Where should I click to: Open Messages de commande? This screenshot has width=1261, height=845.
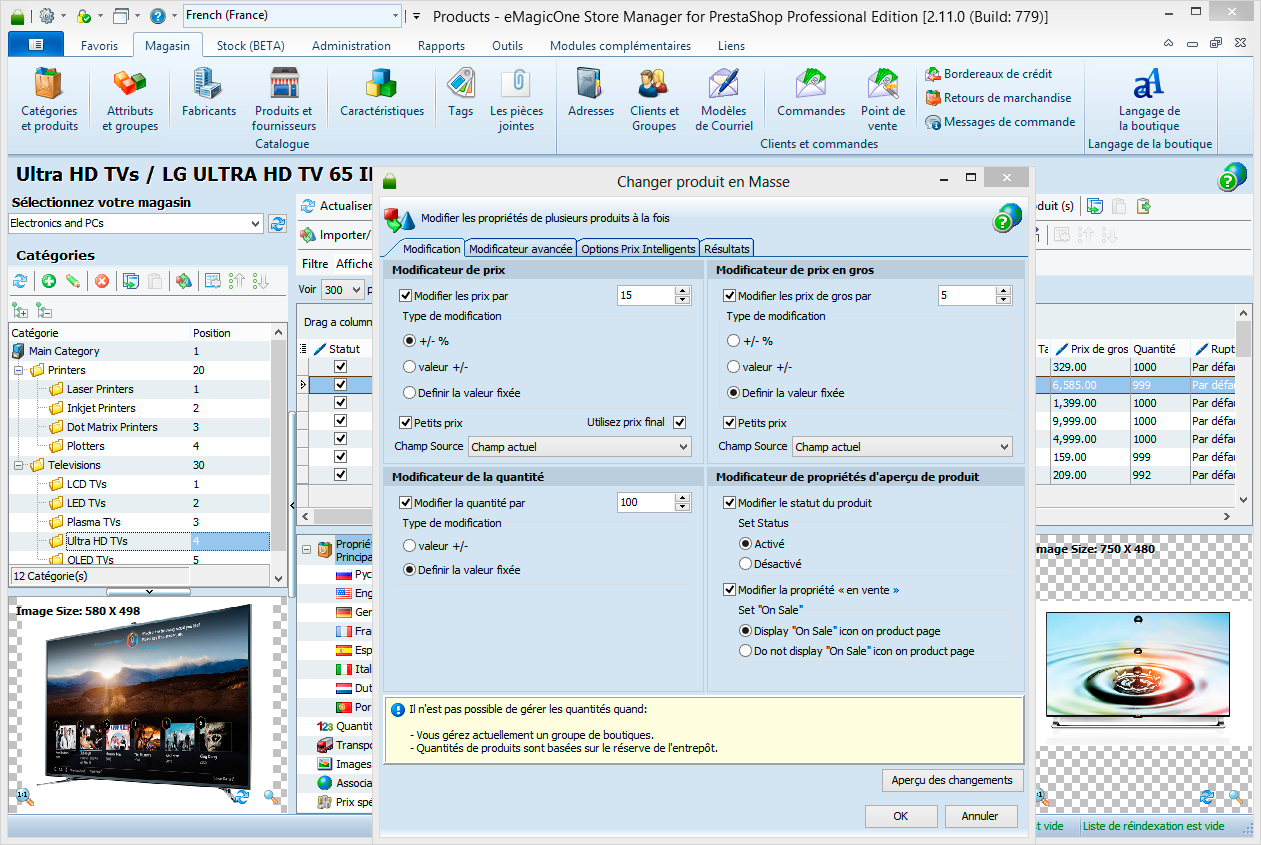pos(1001,122)
